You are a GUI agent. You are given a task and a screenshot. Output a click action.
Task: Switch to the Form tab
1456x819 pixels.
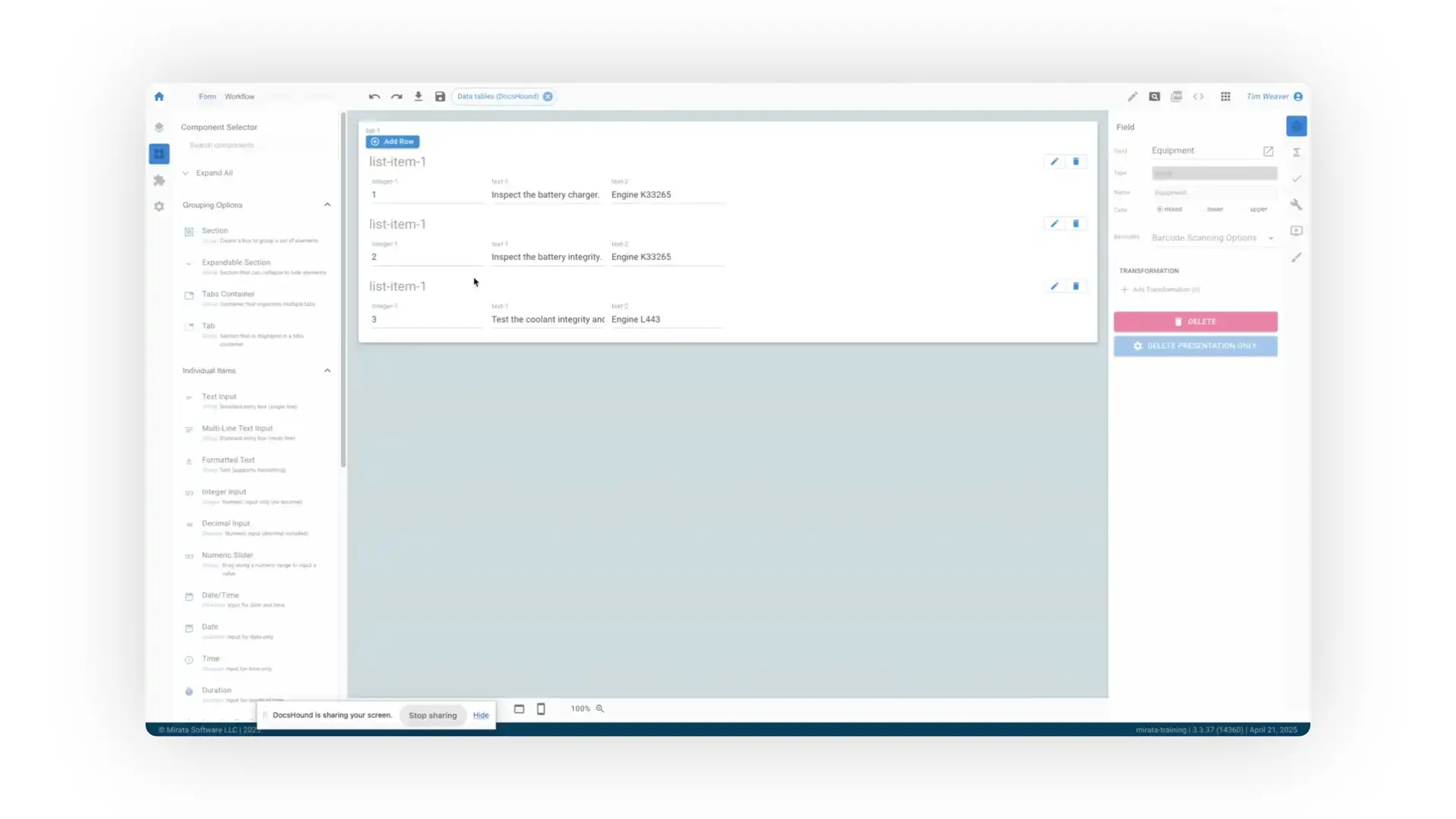pyautogui.click(x=207, y=96)
